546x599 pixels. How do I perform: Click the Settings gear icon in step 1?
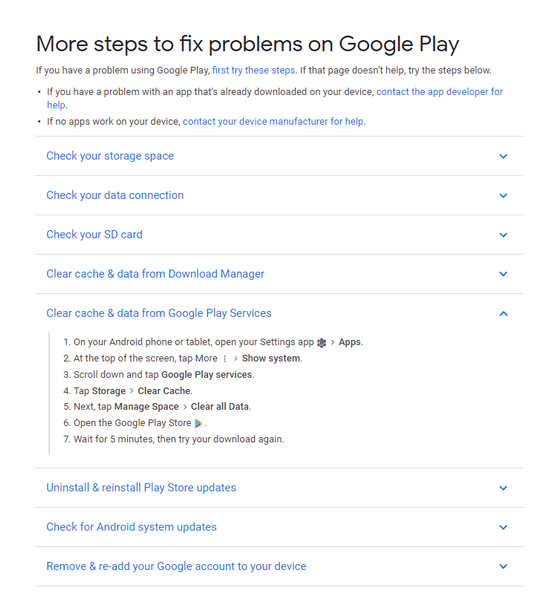tap(322, 343)
